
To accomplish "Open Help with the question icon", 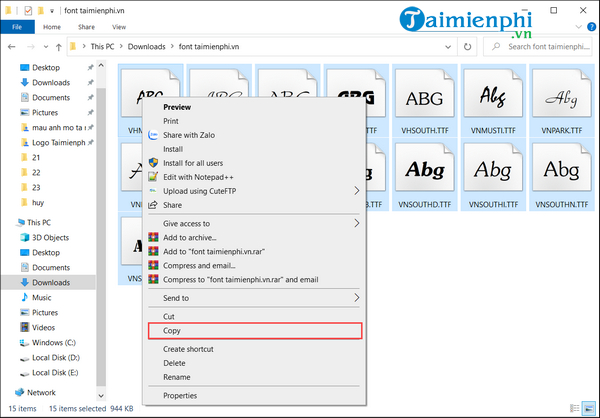I will click(592, 27).
